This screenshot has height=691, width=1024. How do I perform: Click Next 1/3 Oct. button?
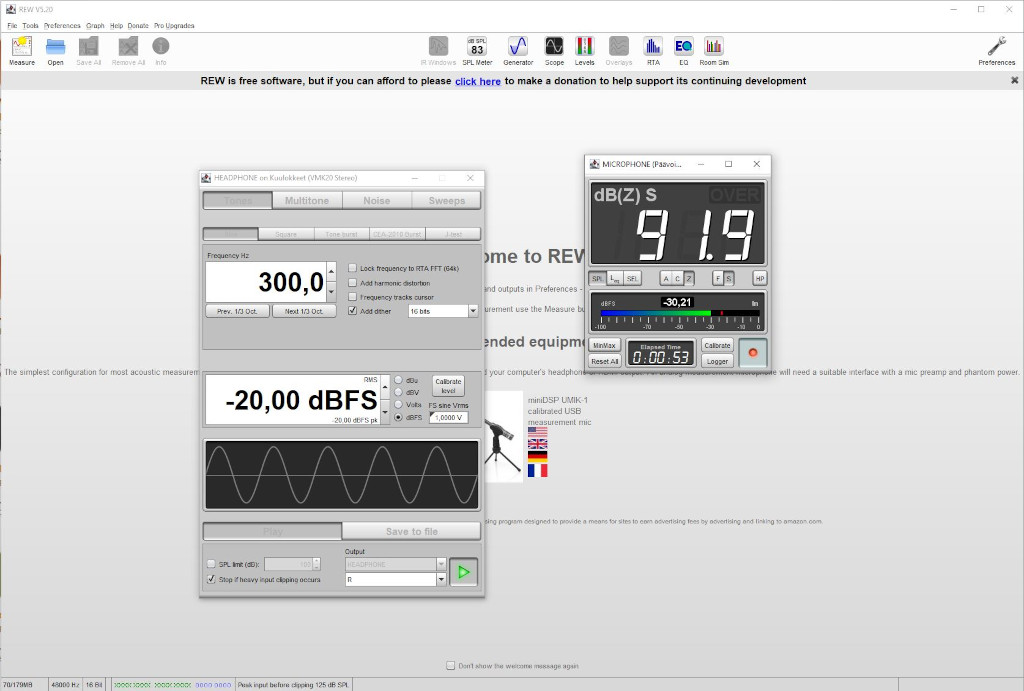(x=304, y=311)
